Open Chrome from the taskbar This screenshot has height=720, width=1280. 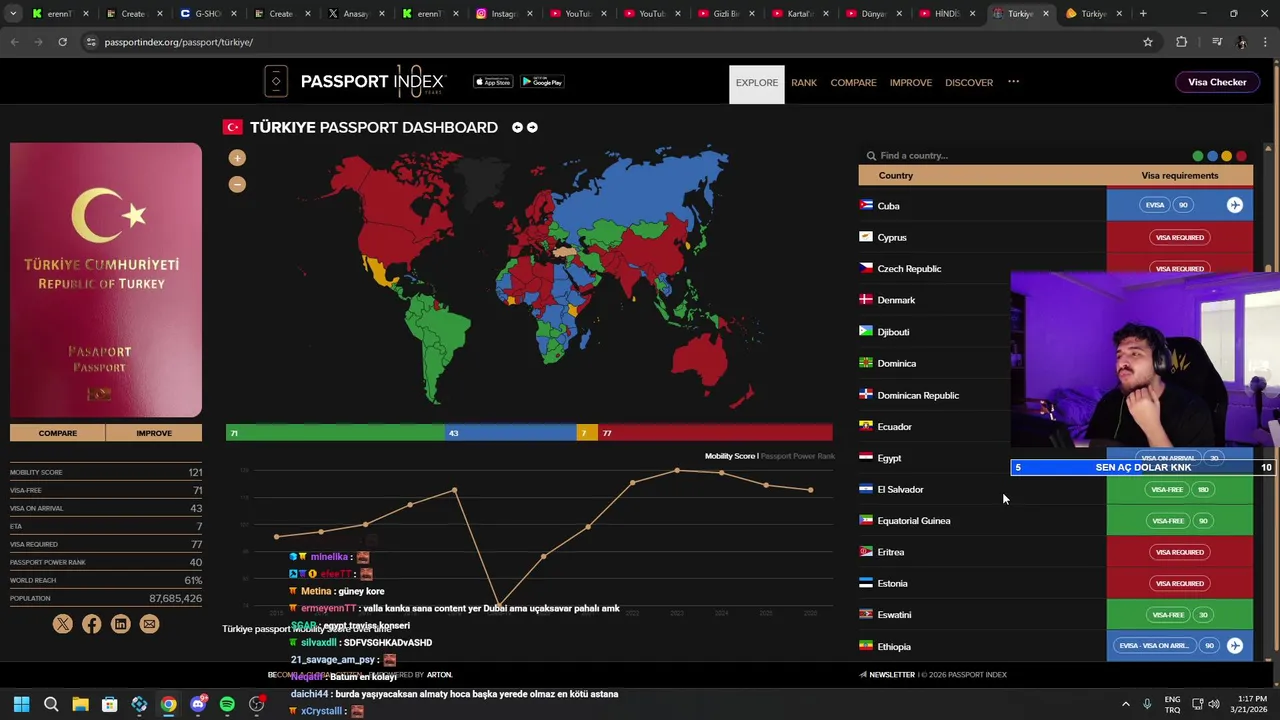click(168, 705)
